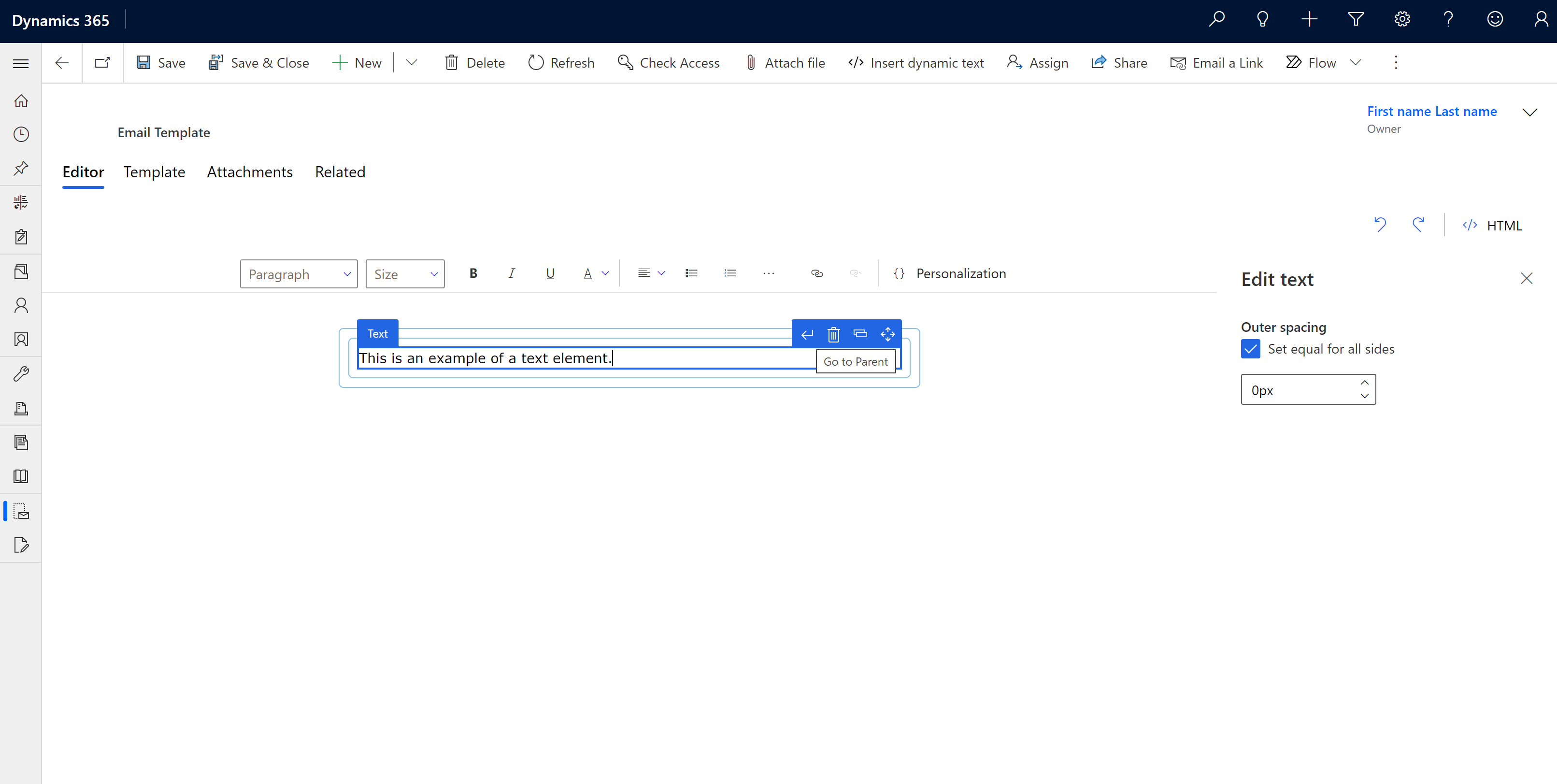Click the Insert dynamic text icon
This screenshot has height=784, width=1557.
point(856,63)
